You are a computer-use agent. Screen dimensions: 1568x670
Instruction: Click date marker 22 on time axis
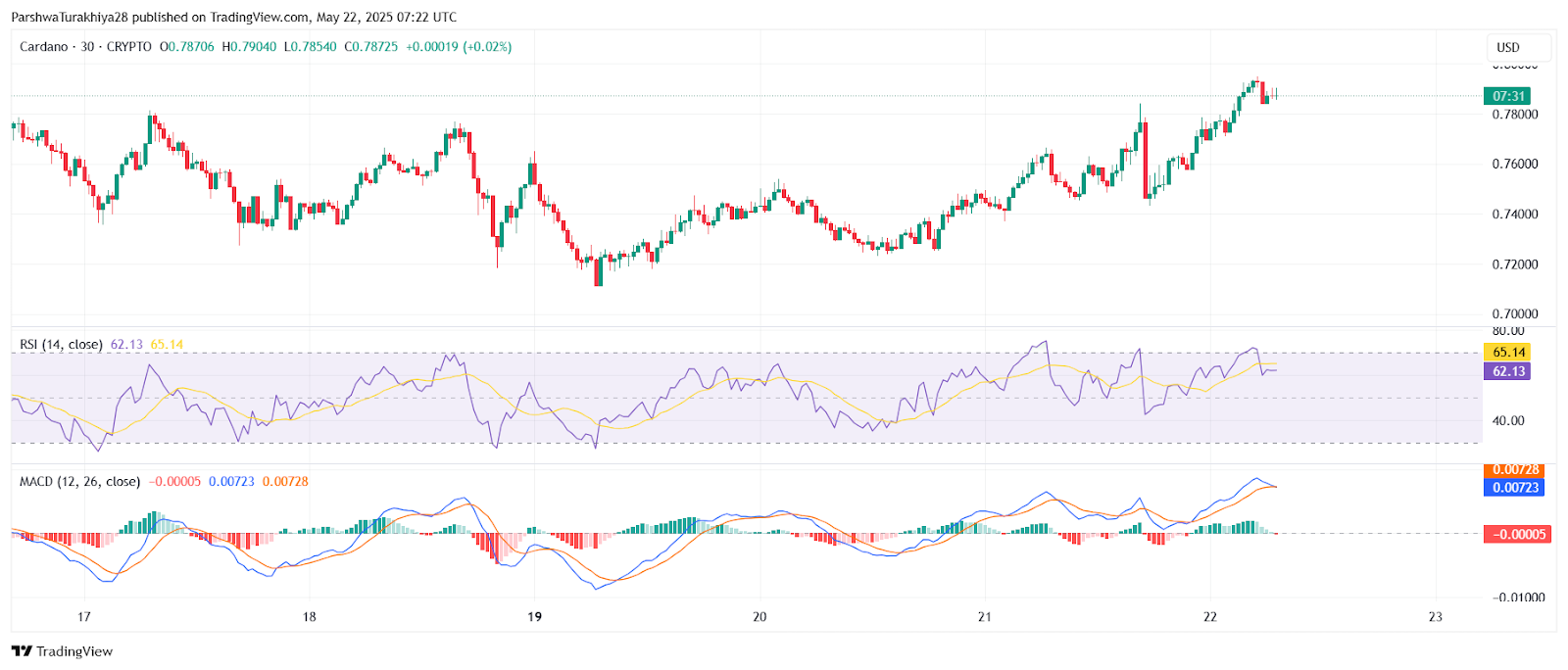click(1210, 617)
